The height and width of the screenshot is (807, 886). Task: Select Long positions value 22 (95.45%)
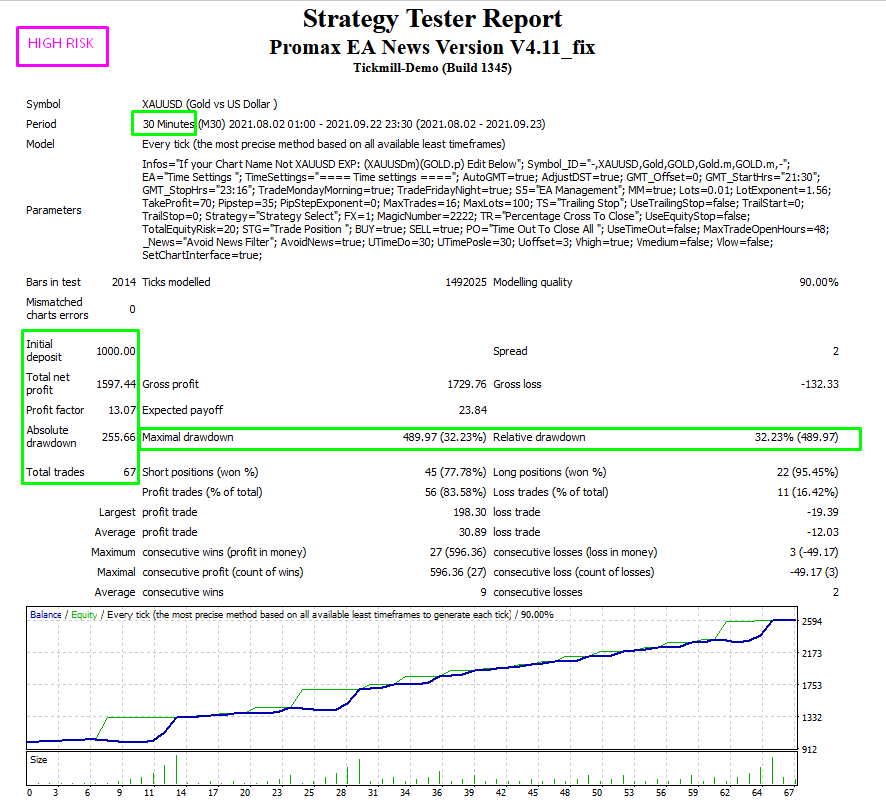(807, 472)
